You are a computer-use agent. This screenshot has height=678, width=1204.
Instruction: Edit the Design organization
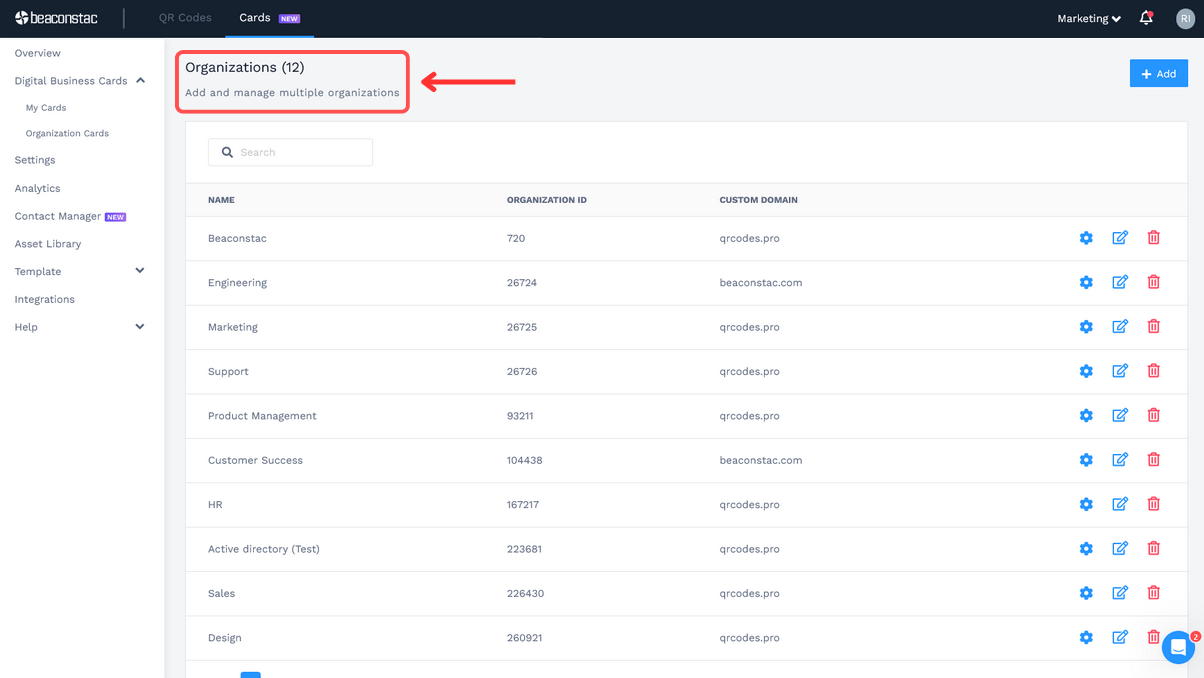tap(1120, 637)
